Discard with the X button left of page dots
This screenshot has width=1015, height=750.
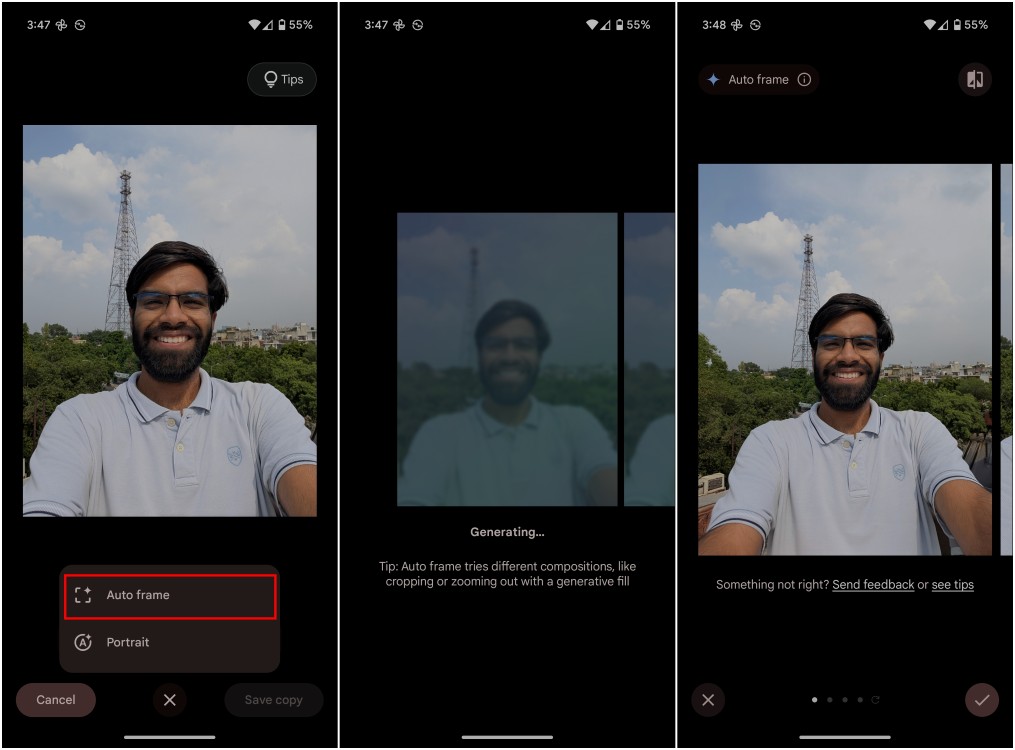coord(708,700)
